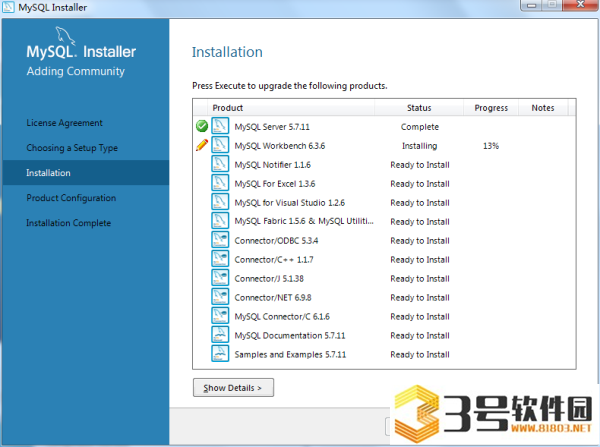
Task: Minimize the MySQL Installer window
Action: coord(532,5)
